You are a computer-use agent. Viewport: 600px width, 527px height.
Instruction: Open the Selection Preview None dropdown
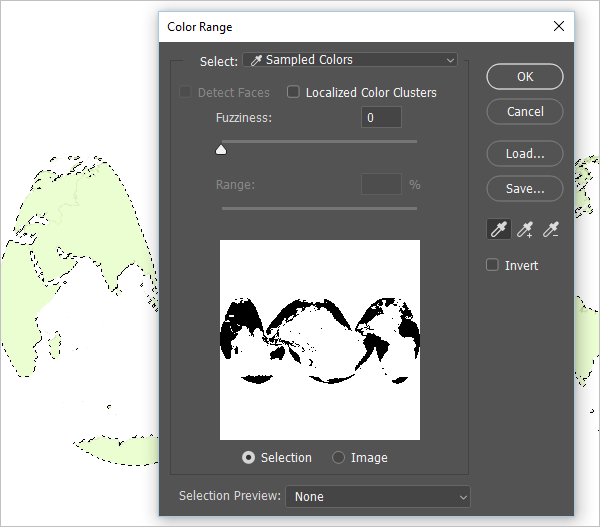click(x=378, y=497)
